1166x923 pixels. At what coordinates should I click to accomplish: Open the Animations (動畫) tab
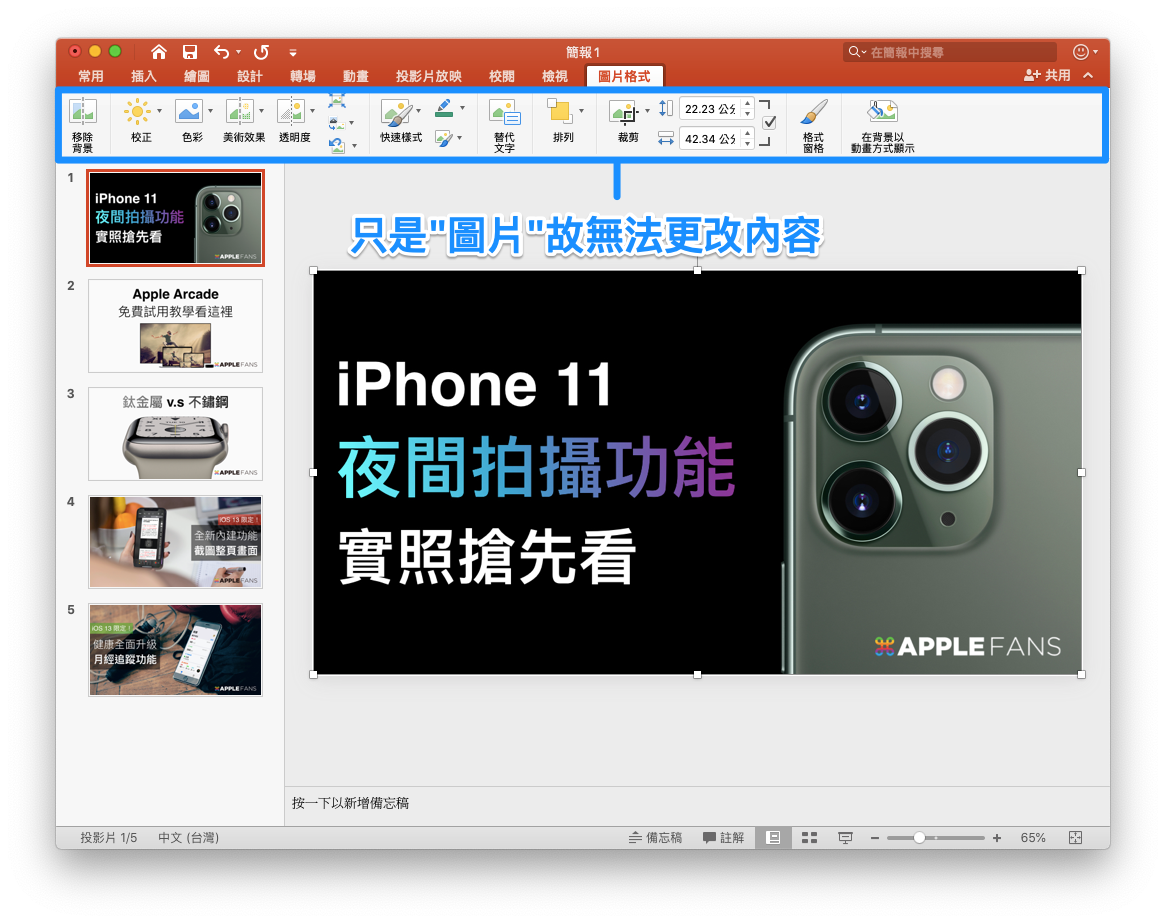(355, 76)
